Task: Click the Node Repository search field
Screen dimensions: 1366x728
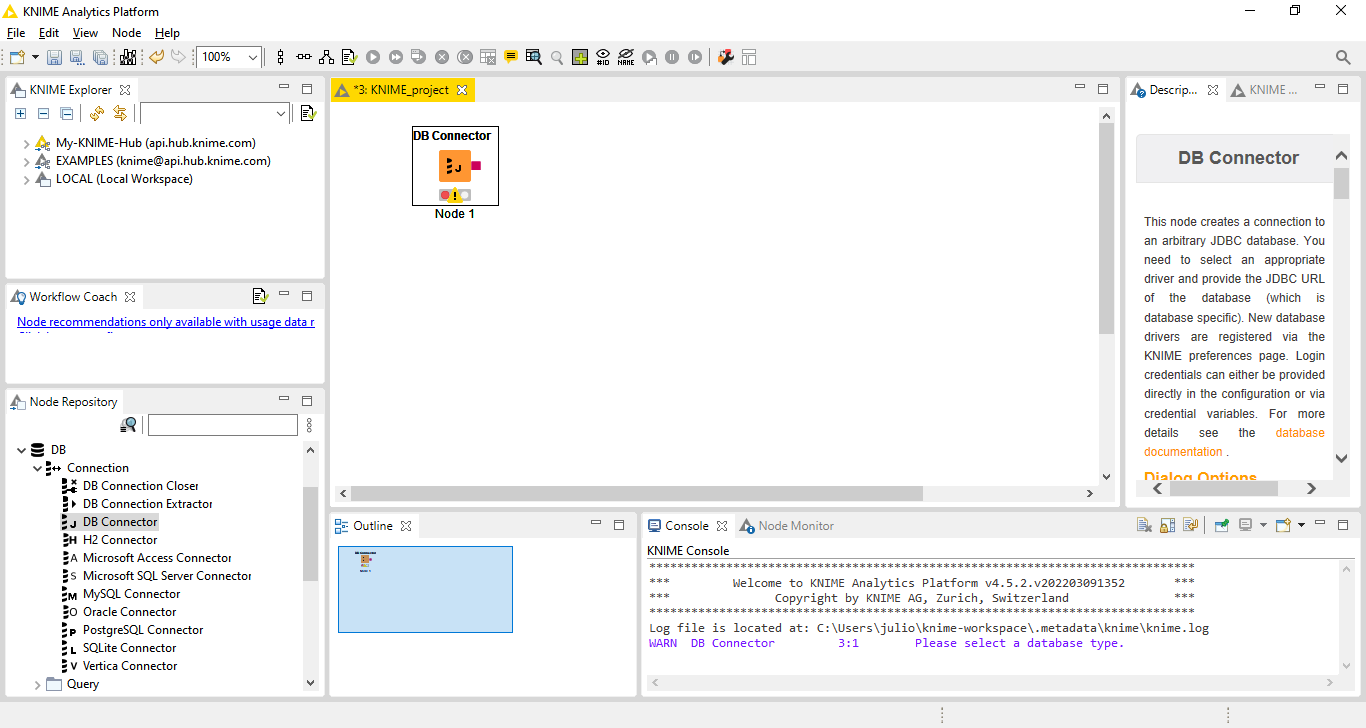Action: 222,426
